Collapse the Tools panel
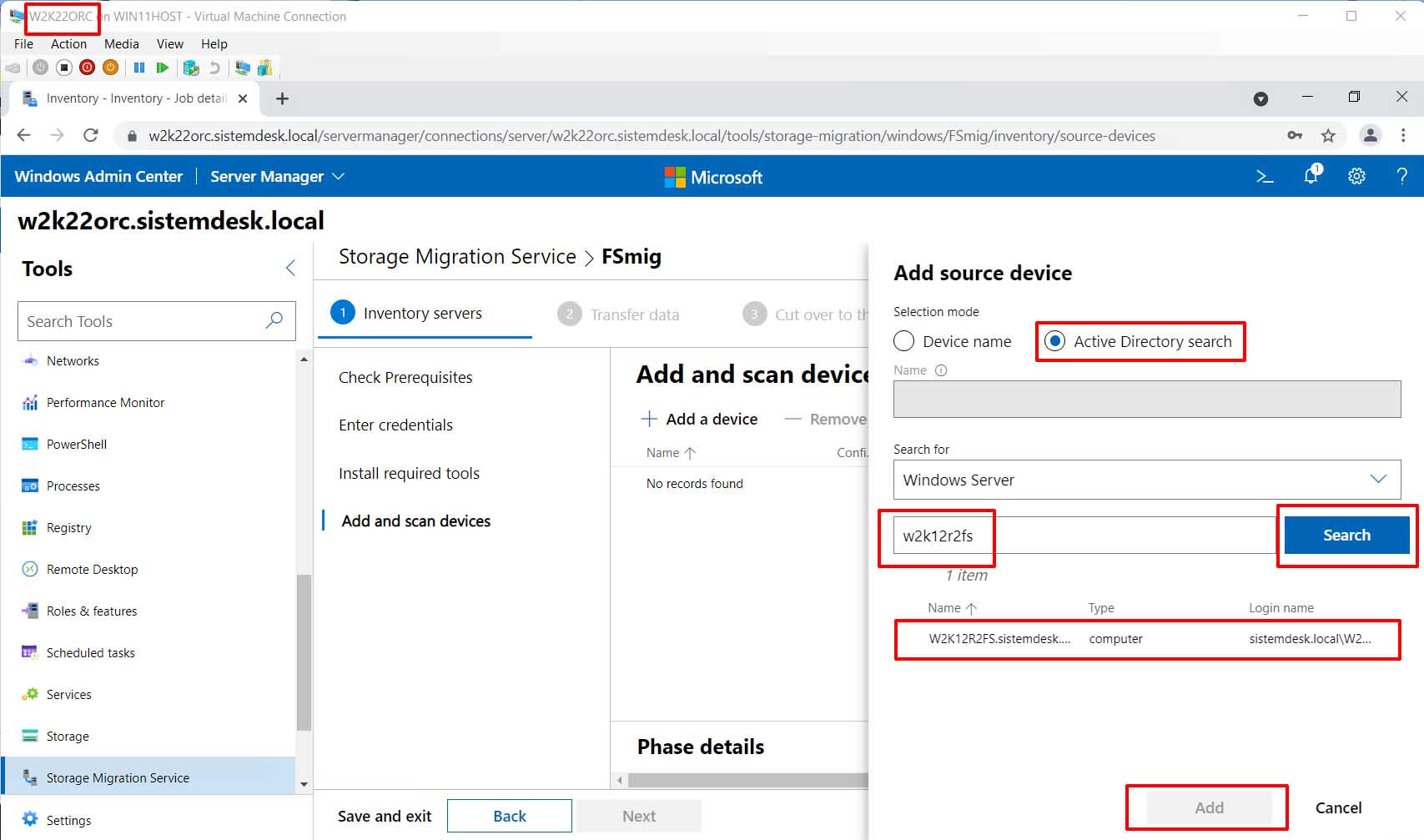The image size is (1424, 840). point(290,268)
